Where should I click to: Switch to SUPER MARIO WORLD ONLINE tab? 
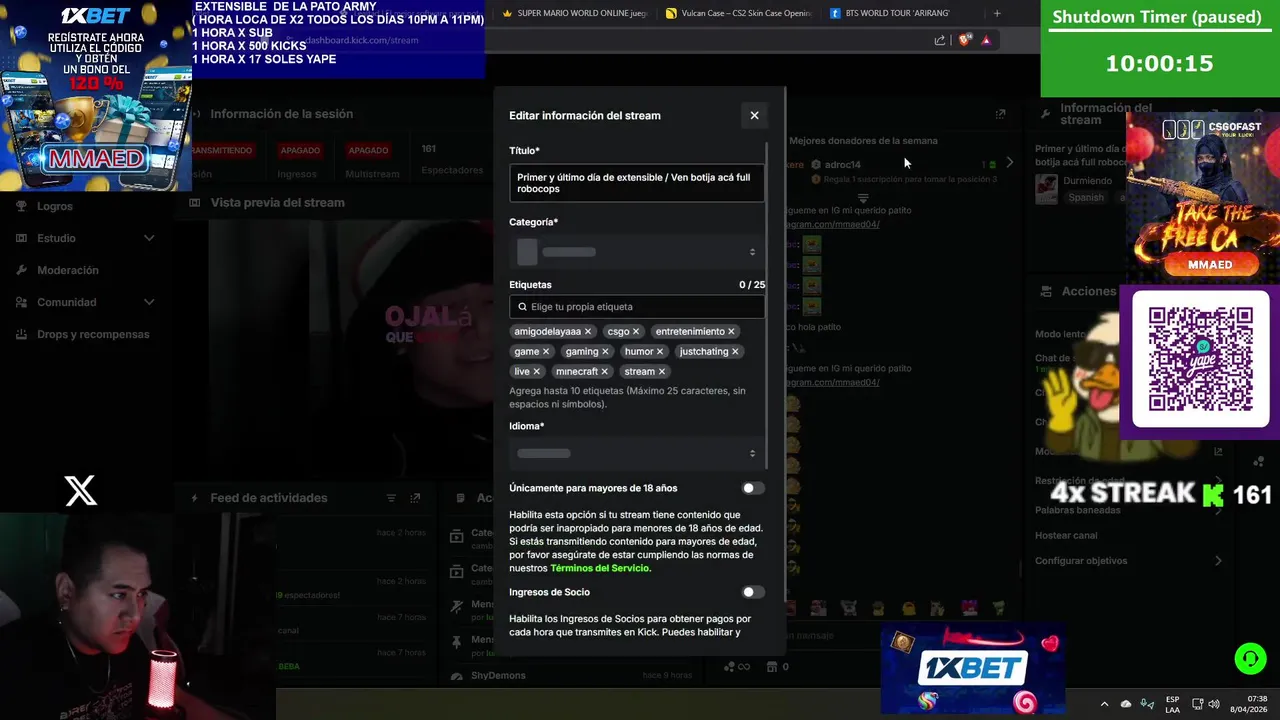click(574, 13)
